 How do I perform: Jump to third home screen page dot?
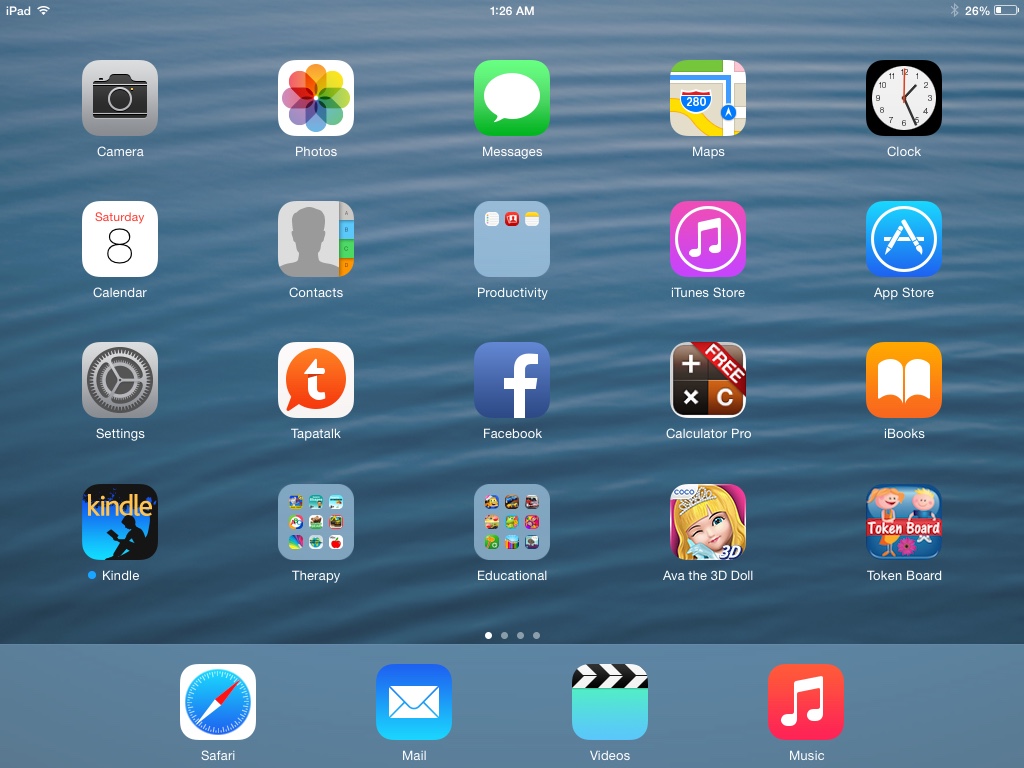tap(520, 635)
